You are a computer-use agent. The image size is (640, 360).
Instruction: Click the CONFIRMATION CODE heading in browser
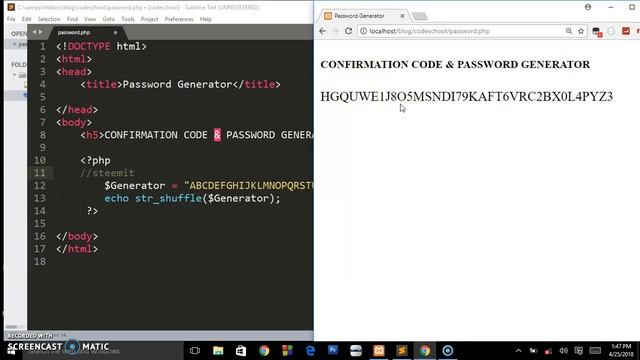click(x=455, y=64)
